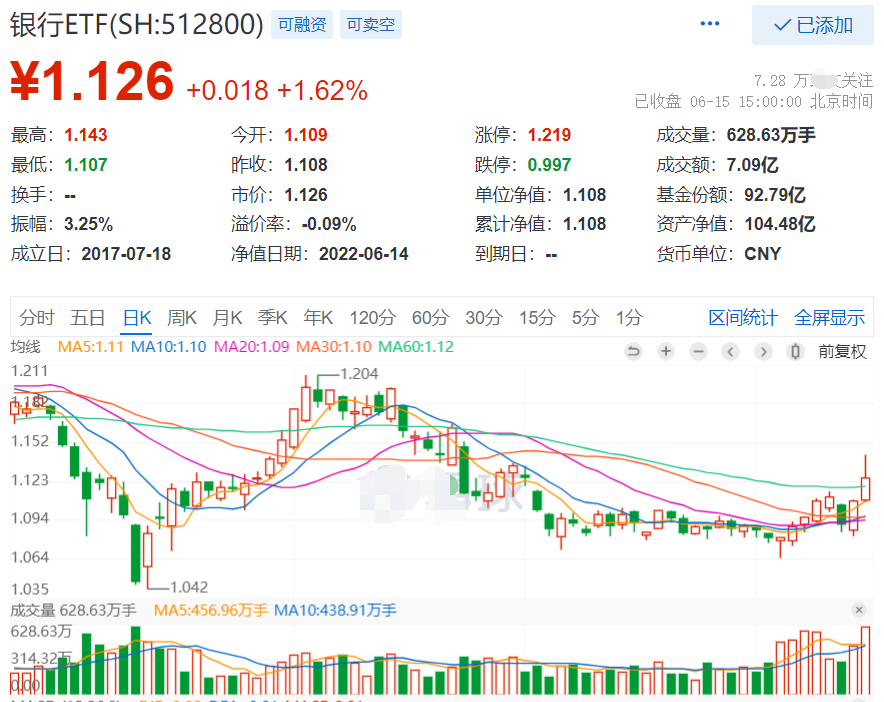Open the more options ellipsis menu
The width and height of the screenshot is (884, 702).
710,23
